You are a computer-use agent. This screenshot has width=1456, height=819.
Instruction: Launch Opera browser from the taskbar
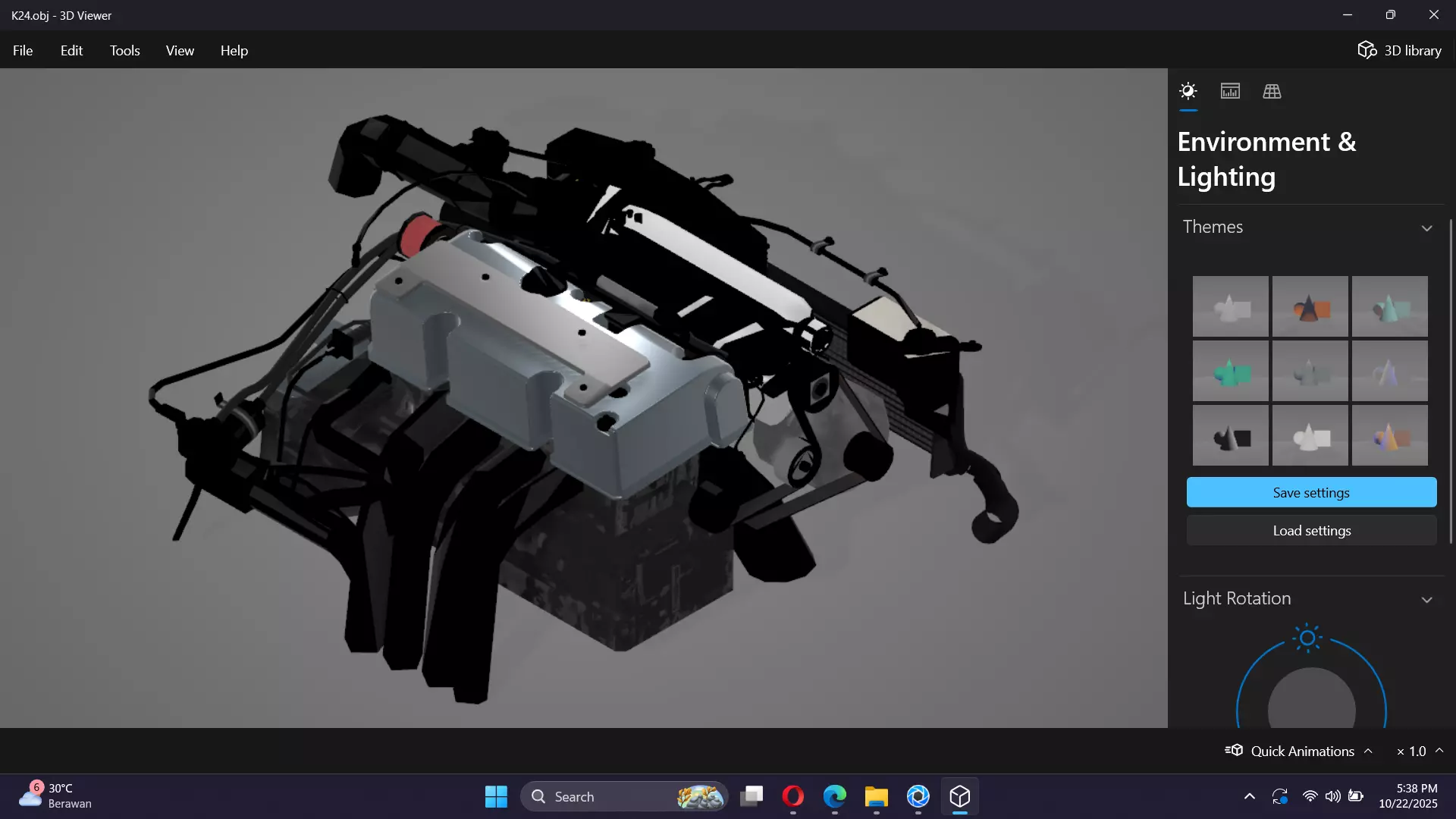tap(793, 796)
